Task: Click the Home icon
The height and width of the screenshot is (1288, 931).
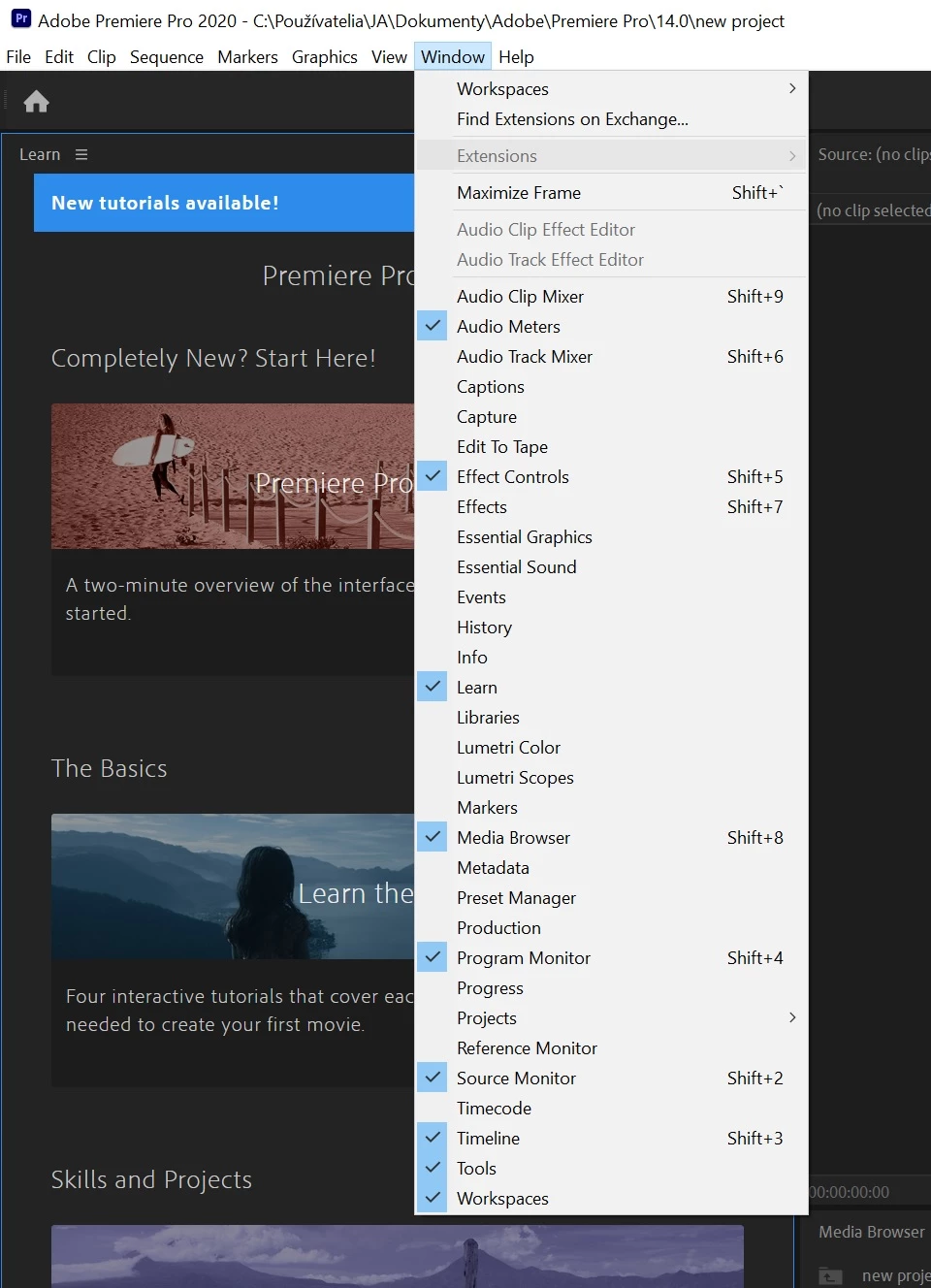Action: [37, 102]
